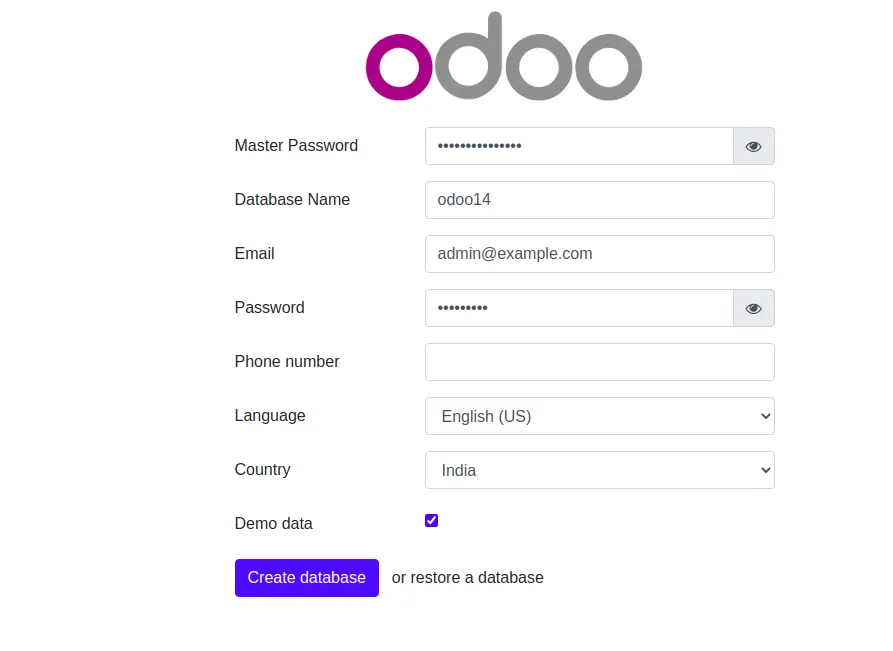Select the Database Name field containing odoo14
Screen dimensions: 893x651
(600, 200)
